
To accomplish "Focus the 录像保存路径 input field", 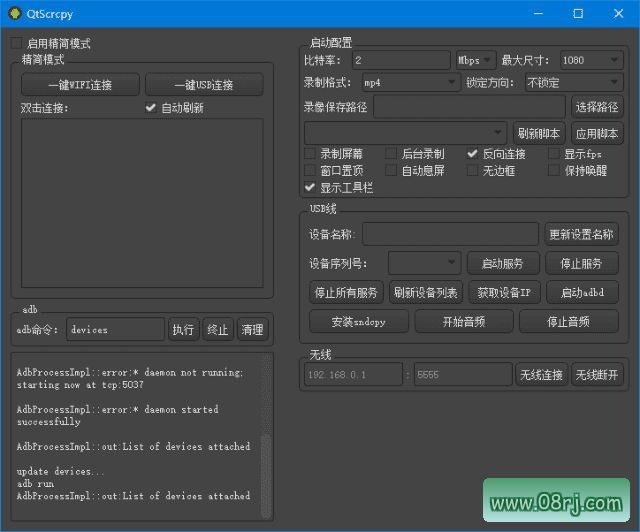I will (469, 107).
